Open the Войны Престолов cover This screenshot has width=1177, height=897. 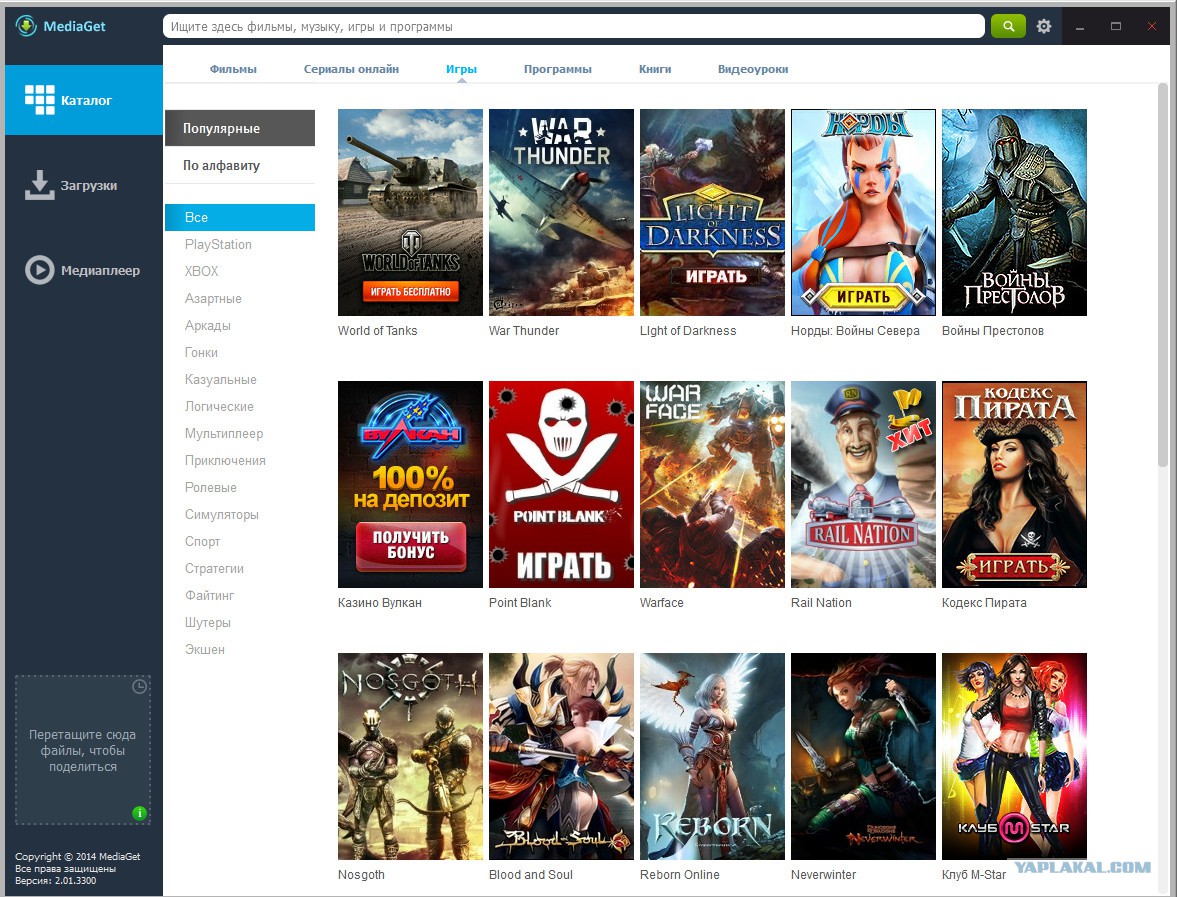(1014, 212)
